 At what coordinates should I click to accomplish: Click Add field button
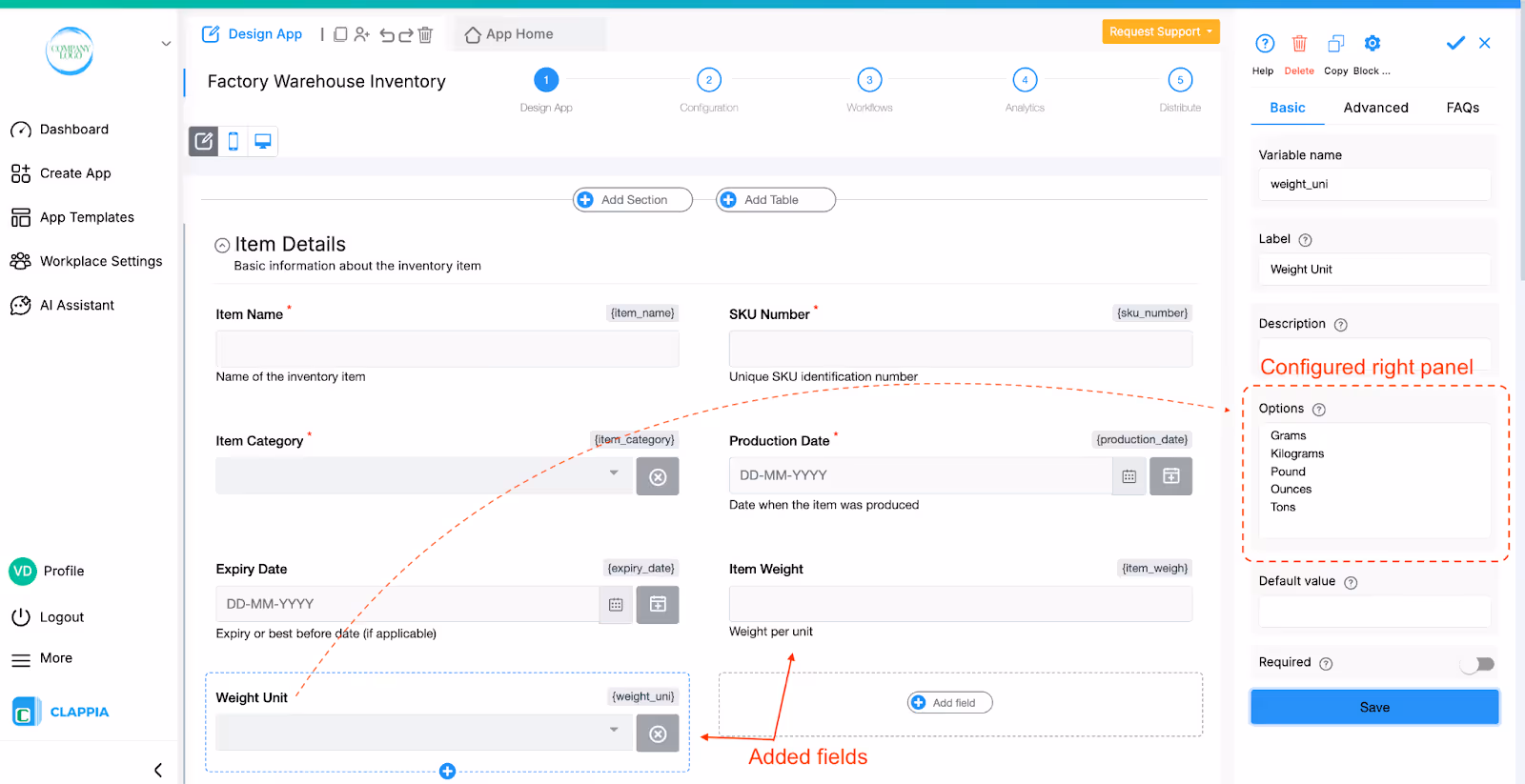[x=950, y=703]
